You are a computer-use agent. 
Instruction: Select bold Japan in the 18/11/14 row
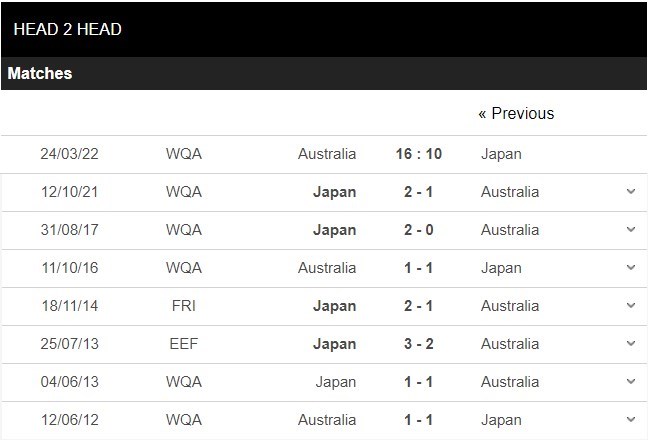point(334,306)
